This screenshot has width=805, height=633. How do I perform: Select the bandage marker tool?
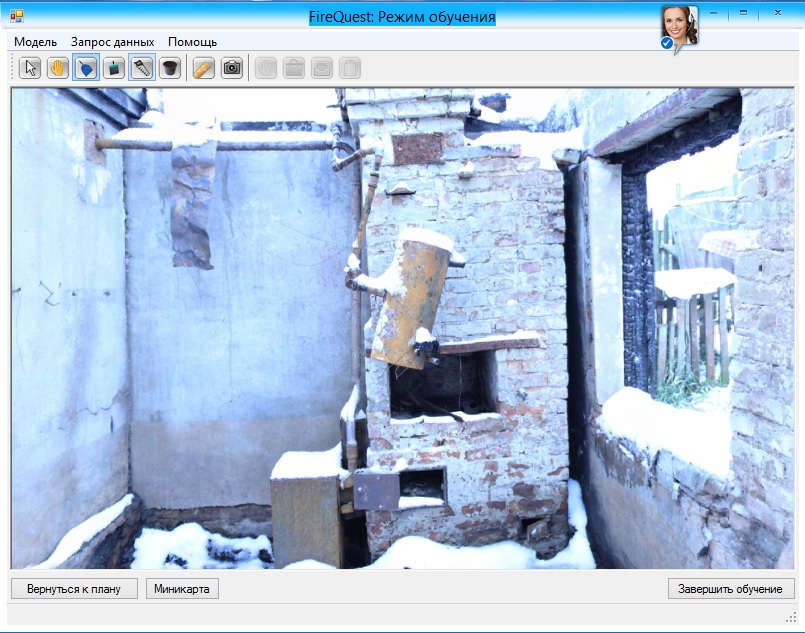204,68
